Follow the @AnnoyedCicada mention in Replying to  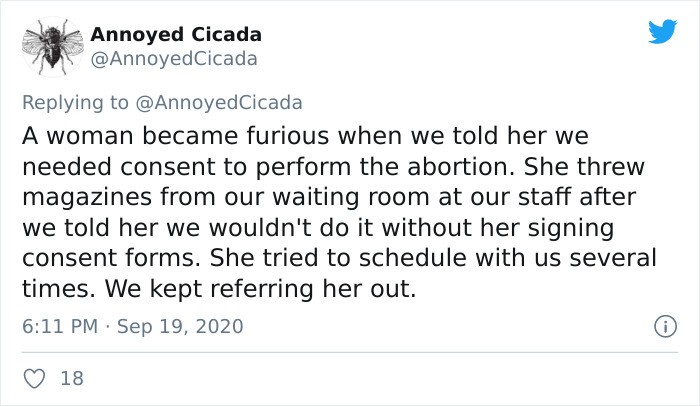(218, 102)
